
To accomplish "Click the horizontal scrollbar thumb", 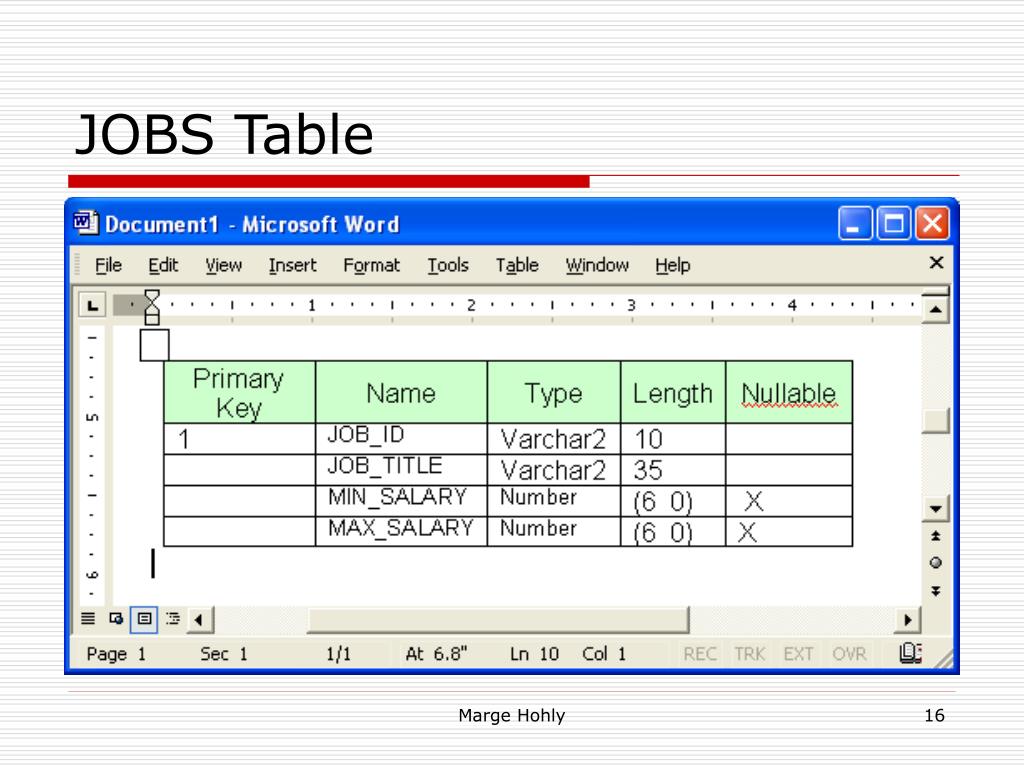I will click(x=498, y=619).
